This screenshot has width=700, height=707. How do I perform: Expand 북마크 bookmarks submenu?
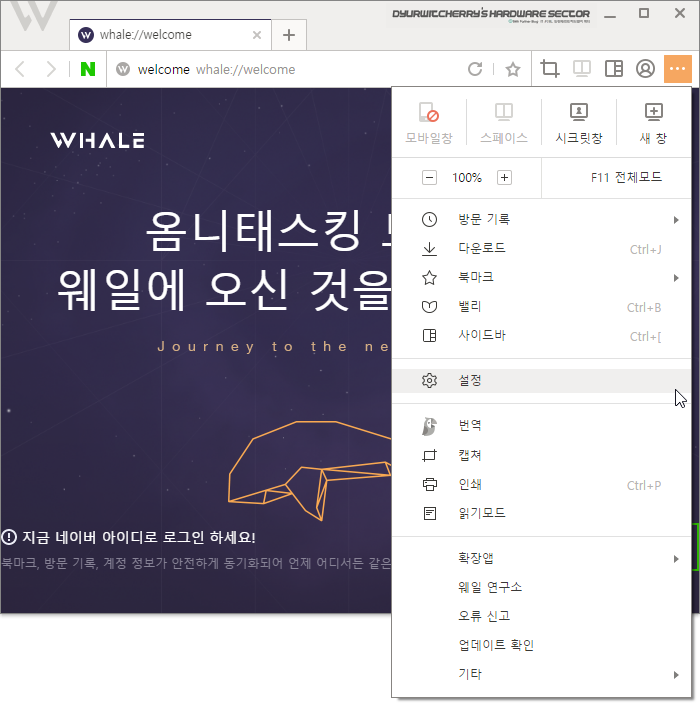click(541, 278)
